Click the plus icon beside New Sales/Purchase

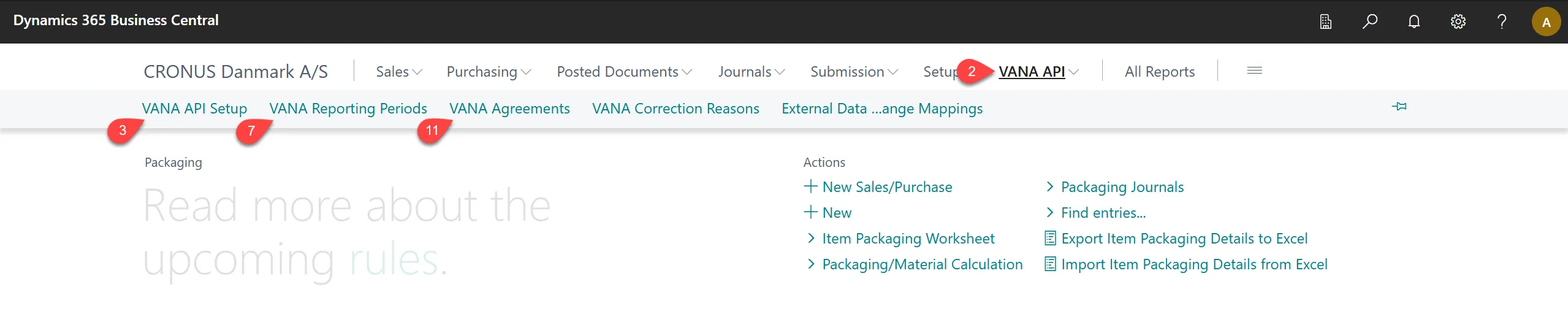point(810,186)
